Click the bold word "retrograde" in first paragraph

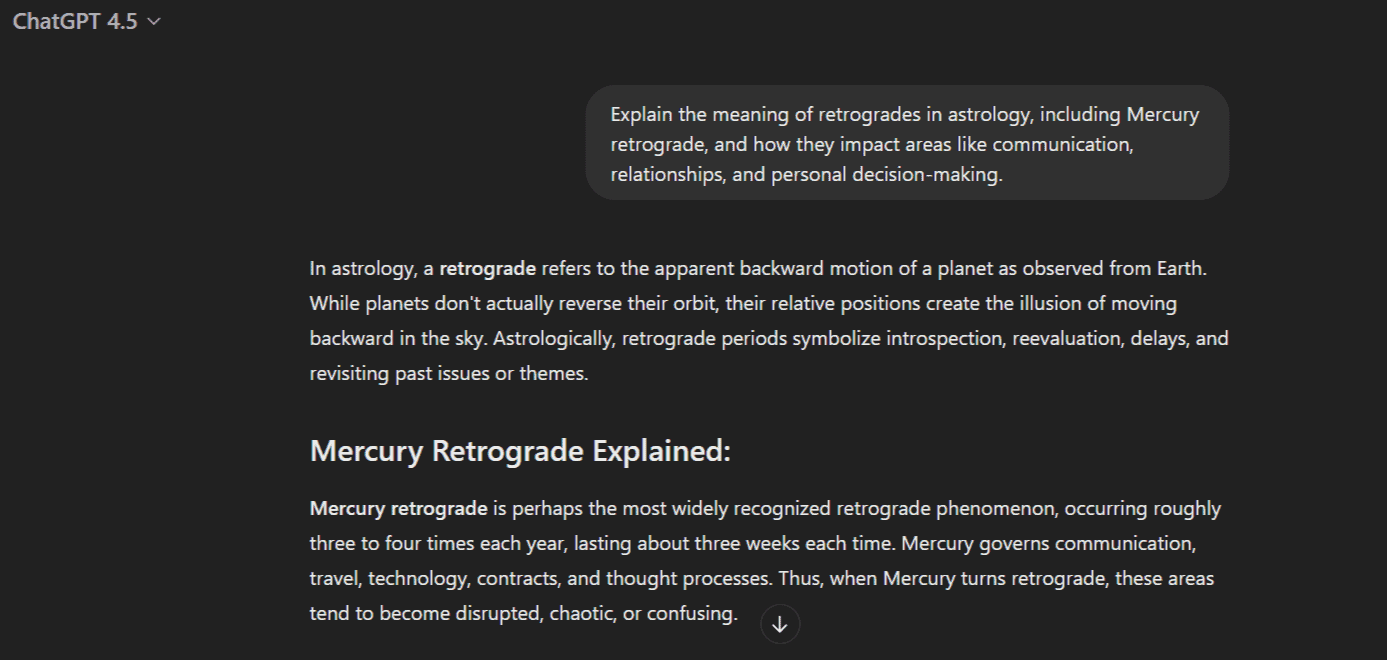(x=487, y=268)
